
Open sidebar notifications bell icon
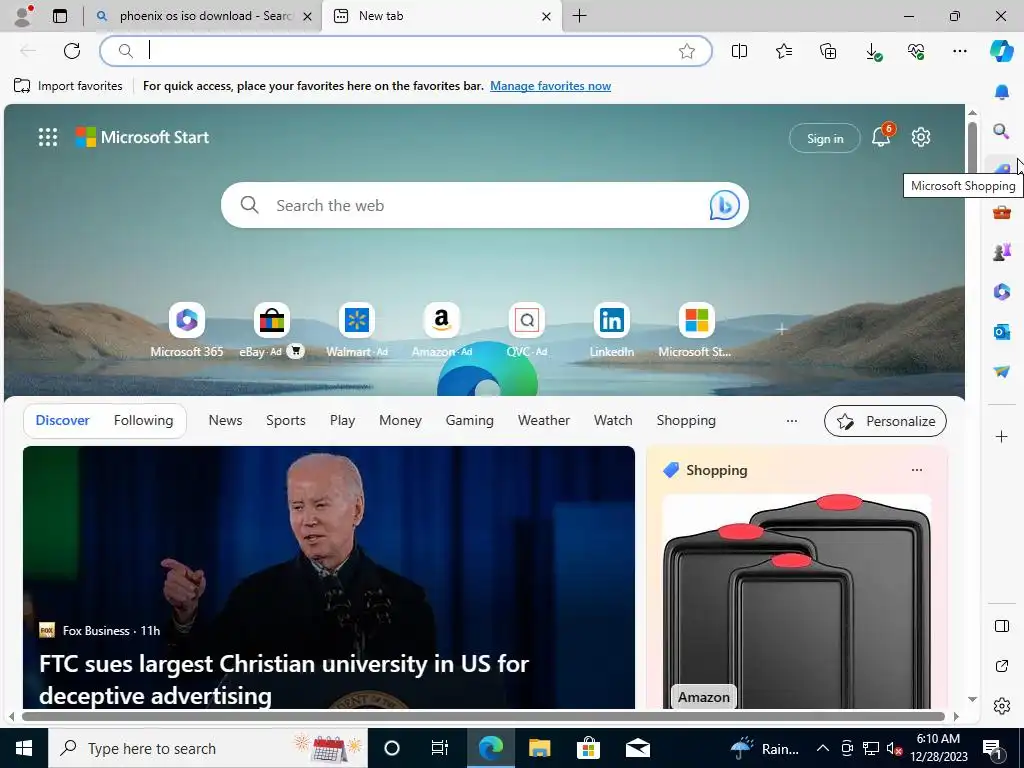point(1002,92)
